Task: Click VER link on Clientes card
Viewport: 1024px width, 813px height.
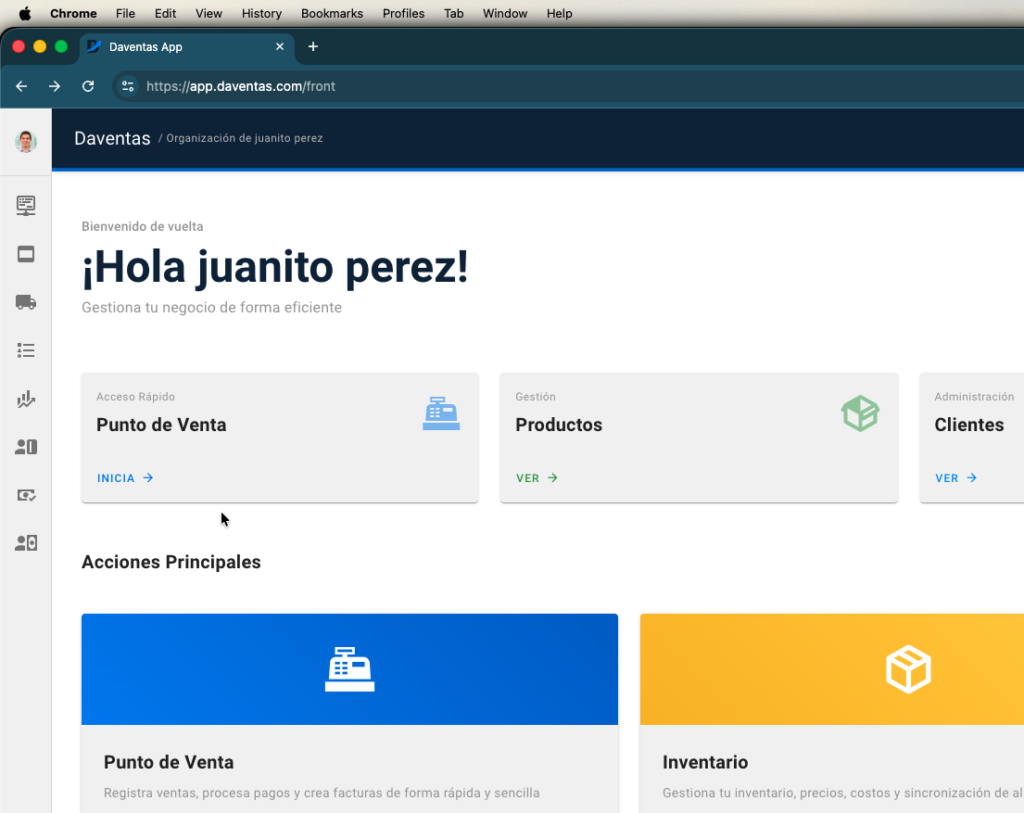Action: 956,478
